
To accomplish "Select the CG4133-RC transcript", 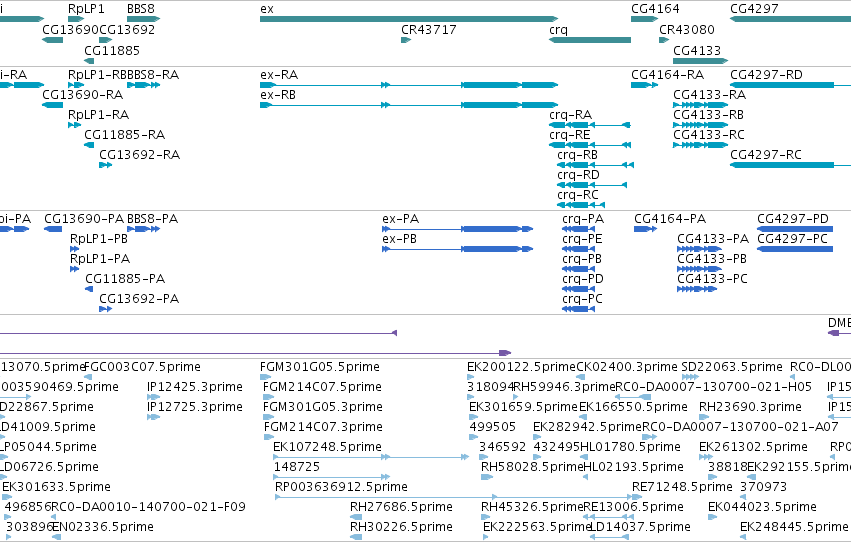I will pos(700,145).
